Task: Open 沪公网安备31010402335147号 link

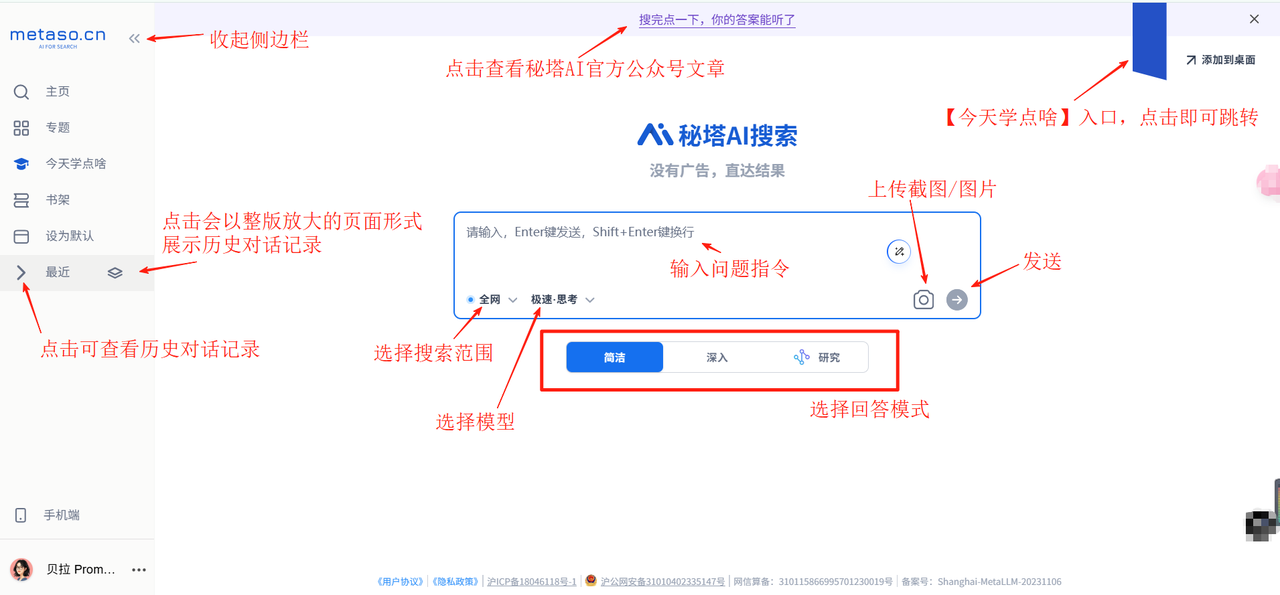Action: [x=663, y=582]
